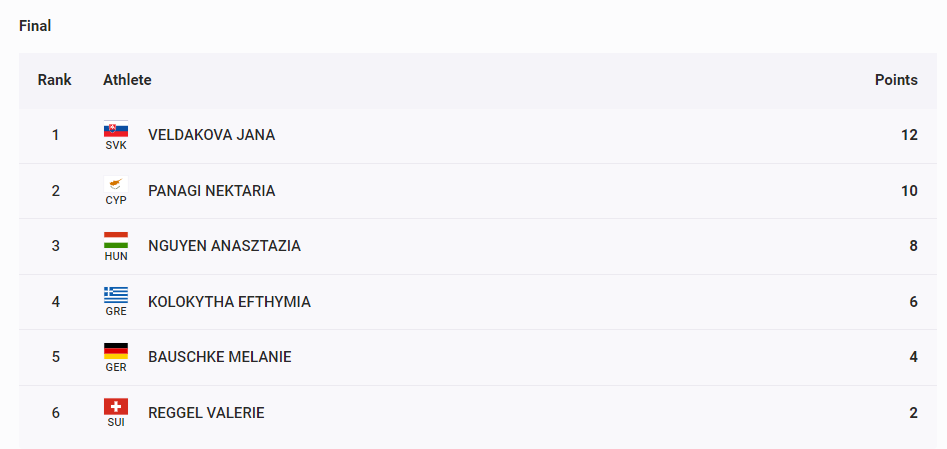Viewport: 947px width, 449px height.
Task: Open REGGEL VALERIE profile
Action: pyautogui.click(x=206, y=413)
